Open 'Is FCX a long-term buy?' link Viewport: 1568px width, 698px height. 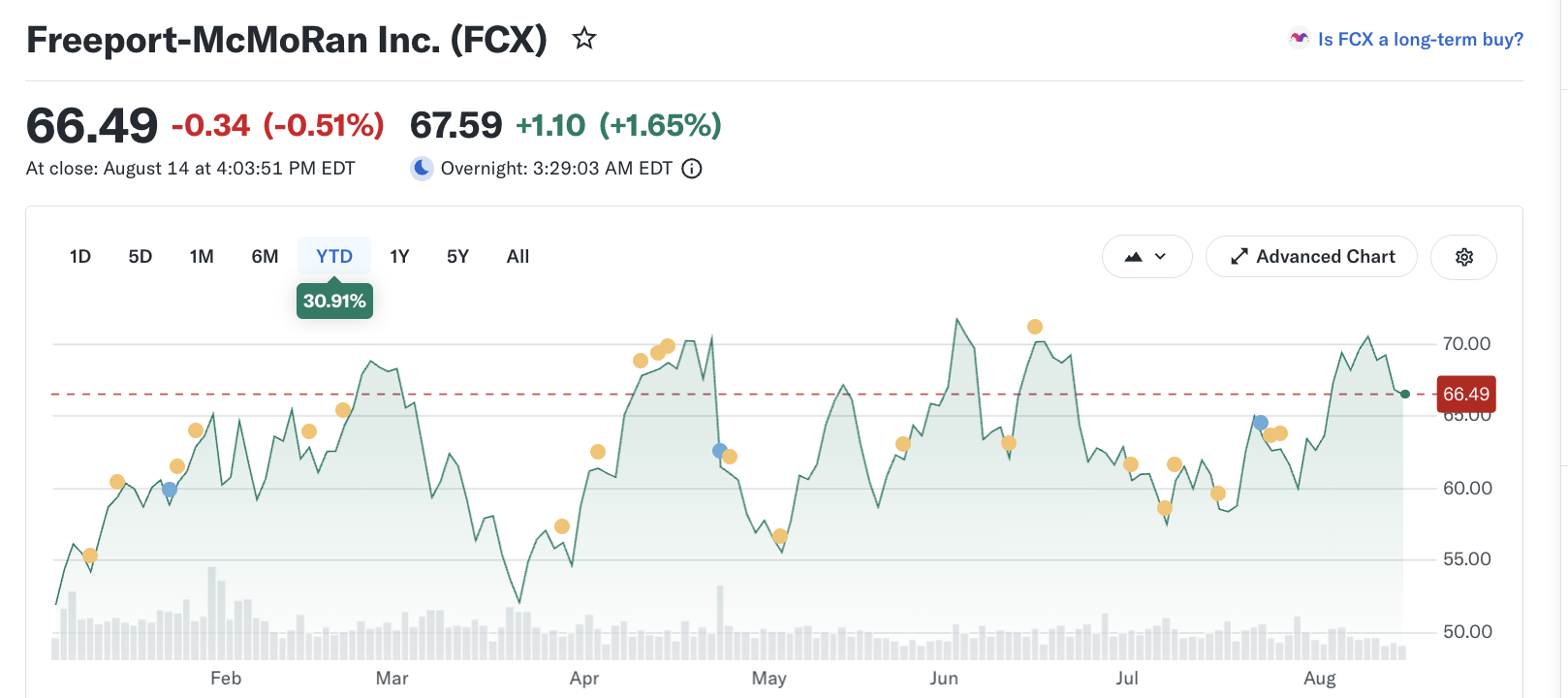[x=1420, y=40]
